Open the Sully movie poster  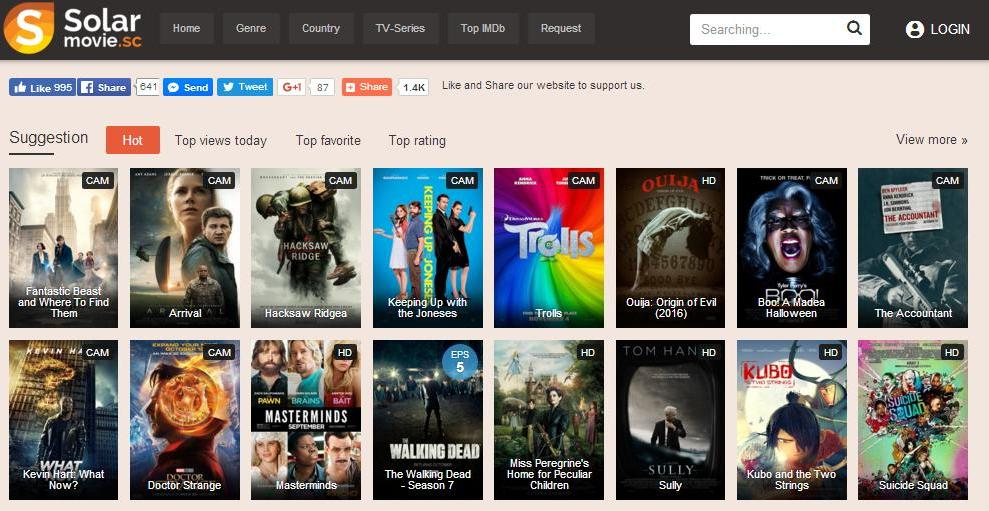point(670,420)
